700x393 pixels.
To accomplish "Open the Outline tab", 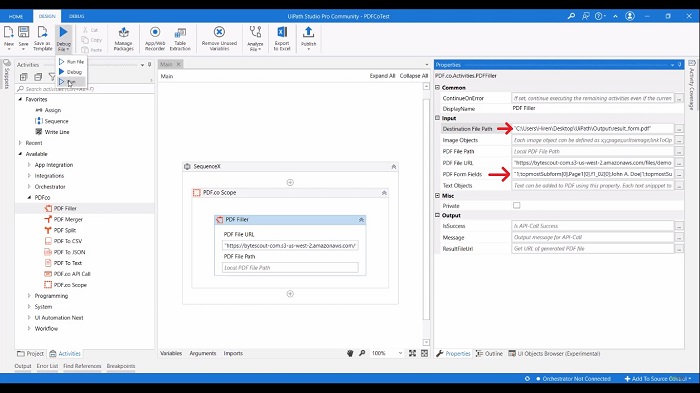I will pyautogui.click(x=489, y=353).
